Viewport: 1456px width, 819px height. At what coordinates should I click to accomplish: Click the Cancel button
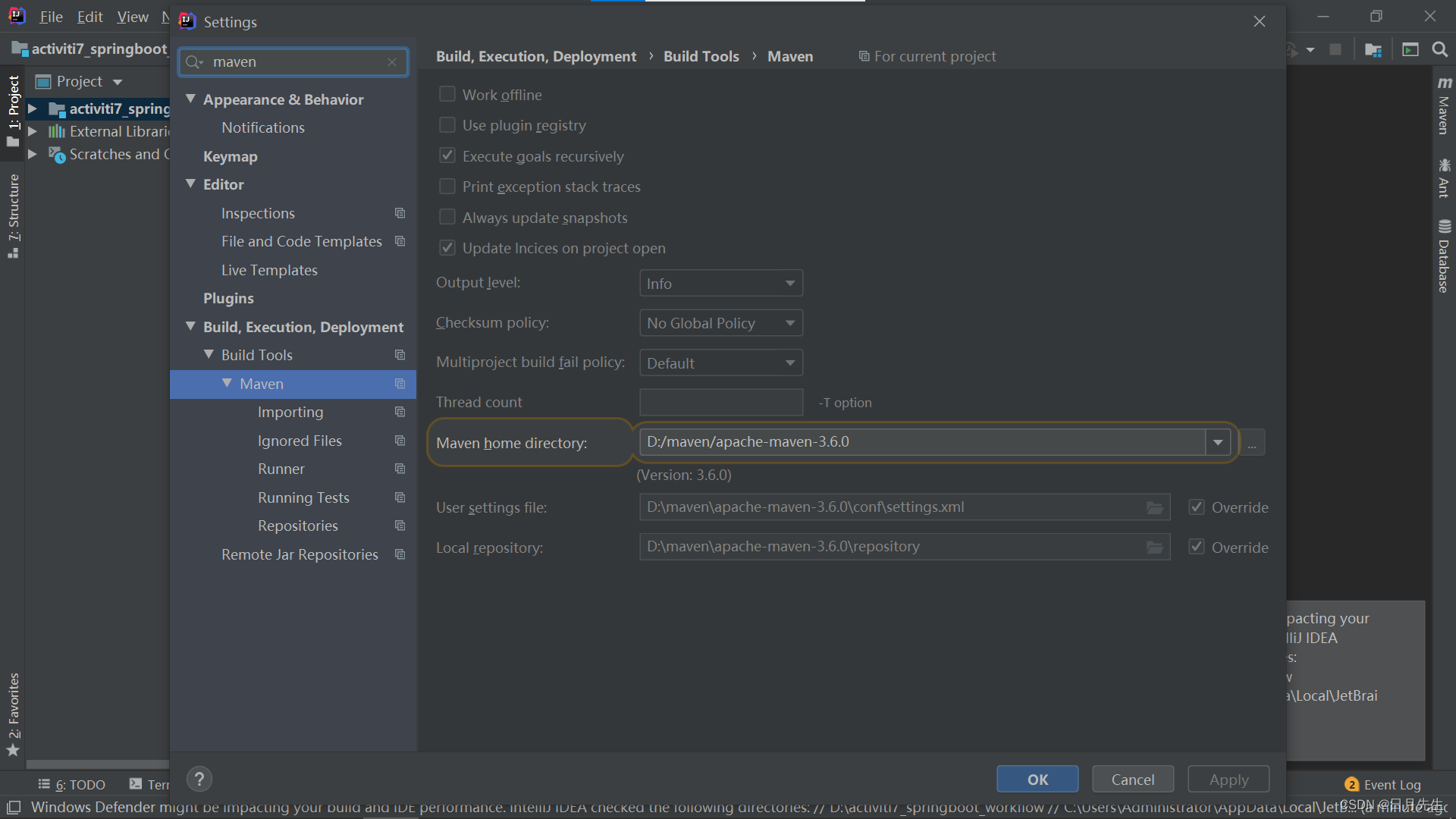point(1132,779)
